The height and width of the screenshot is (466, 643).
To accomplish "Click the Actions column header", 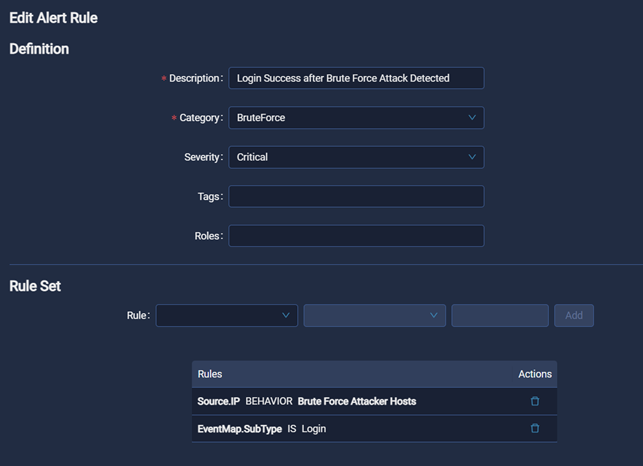I will coord(534,374).
